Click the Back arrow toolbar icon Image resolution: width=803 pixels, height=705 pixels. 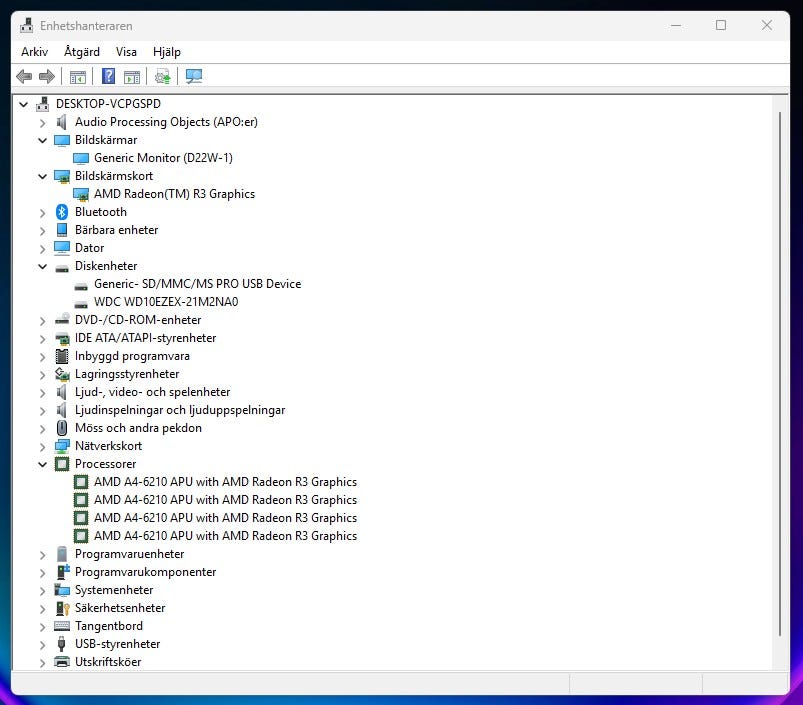pyautogui.click(x=24, y=77)
